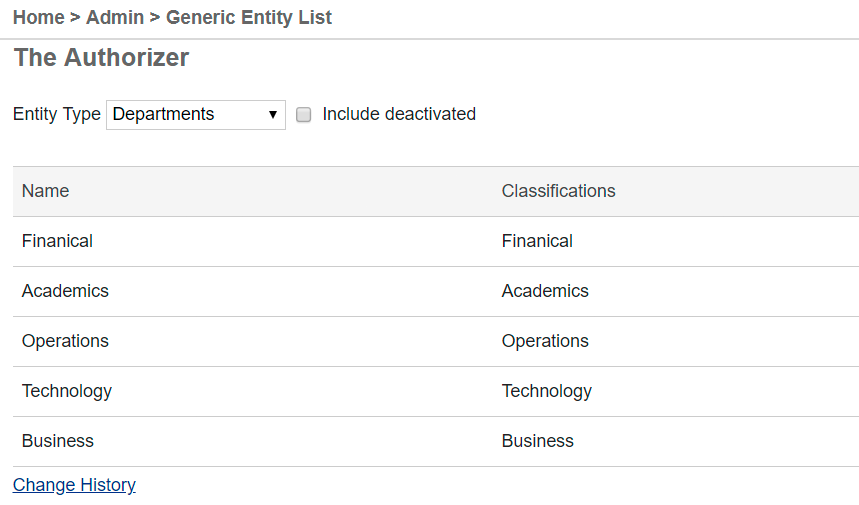Click the Business classification cell
Image resolution: width=859 pixels, height=505 pixels.
click(538, 441)
